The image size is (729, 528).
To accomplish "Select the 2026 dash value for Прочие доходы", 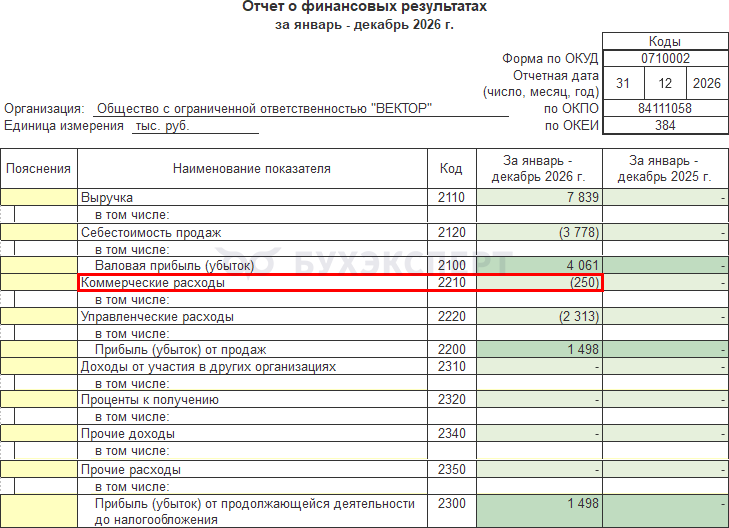I will point(539,433).
